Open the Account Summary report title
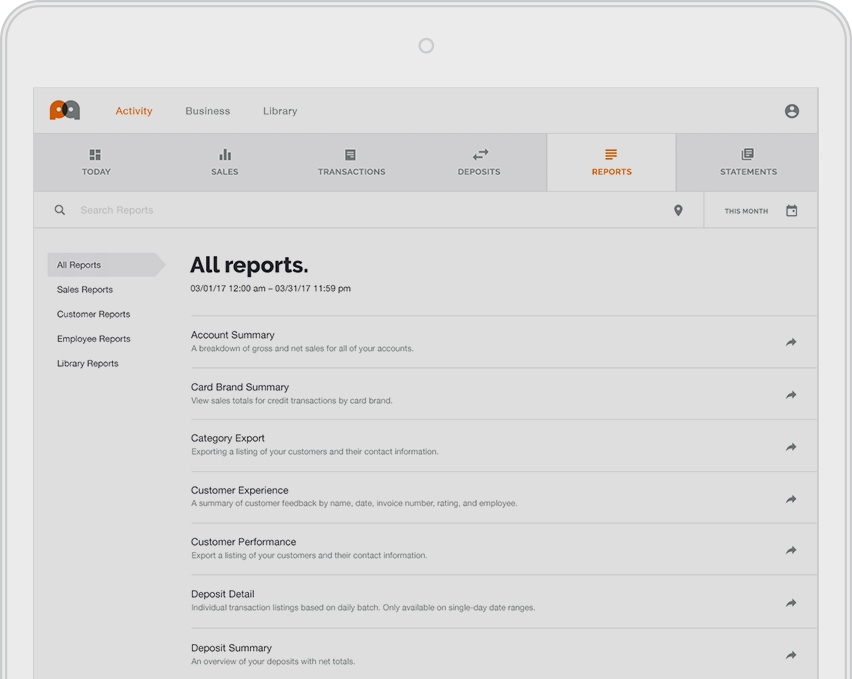 pyautogui.click(x=233, y=335)
